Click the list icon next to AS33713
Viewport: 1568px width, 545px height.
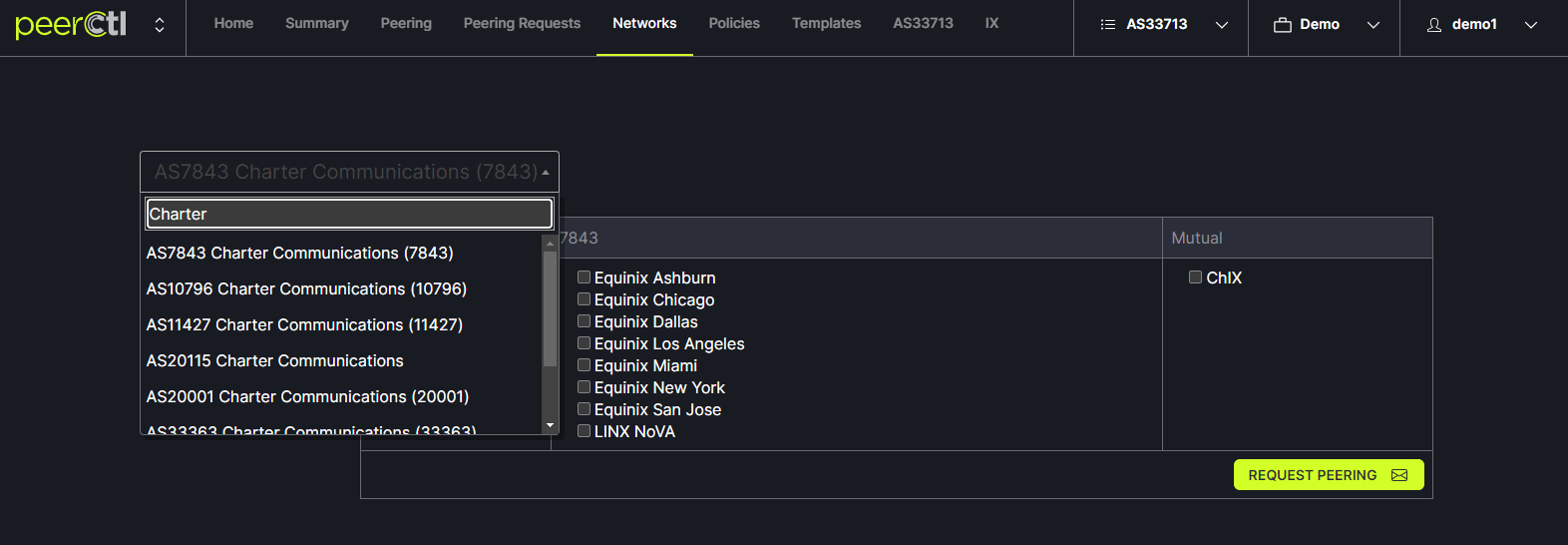(1107, 25)
